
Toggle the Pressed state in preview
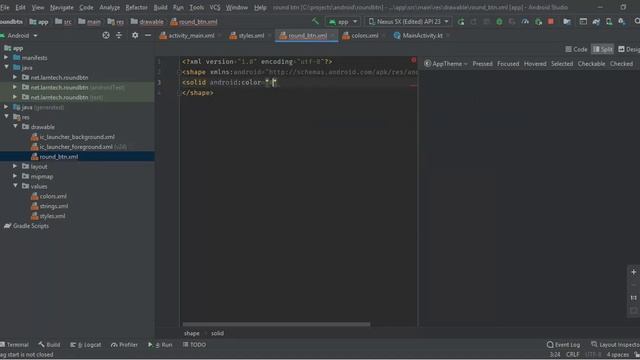click(x=482, y=64)
